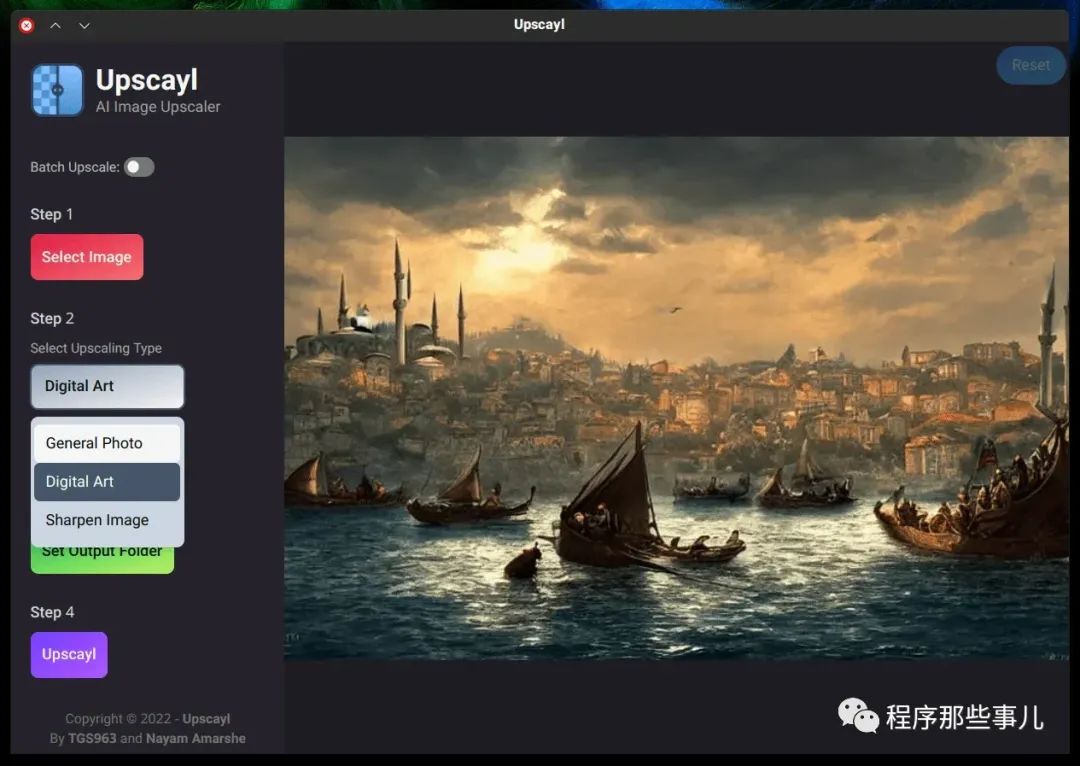Click the green Set Output Folder button
This screenshot has height=766, width=1080.
102,558
